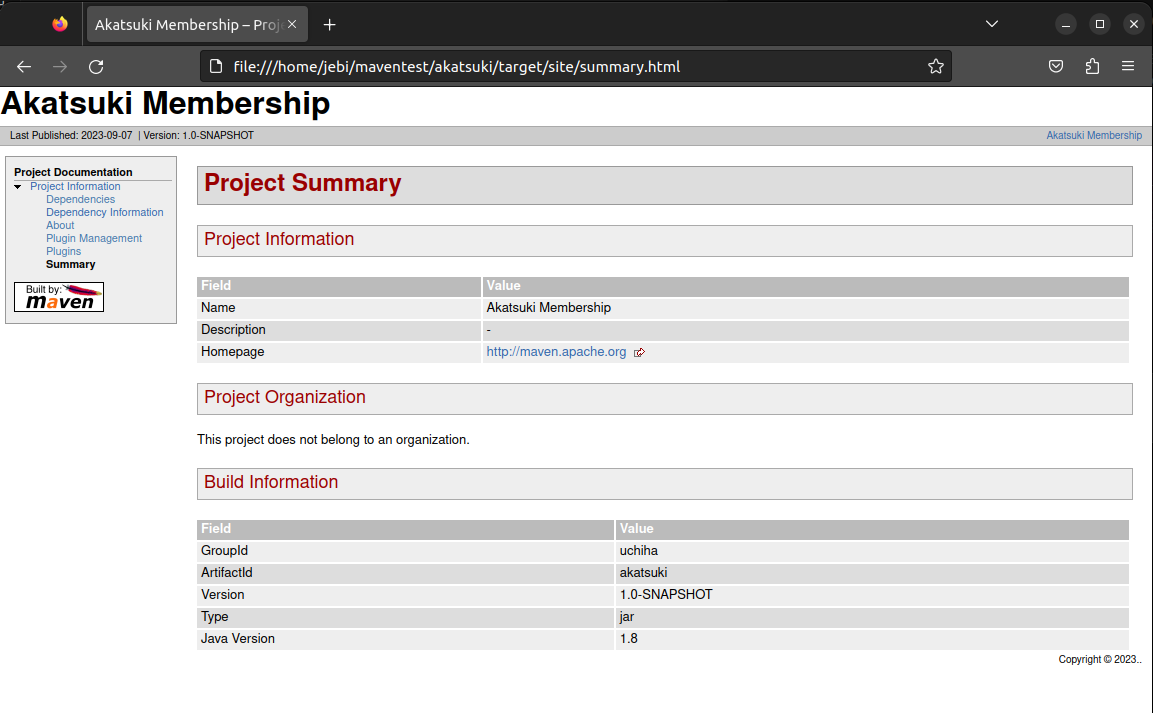Open the Project Information sidebar link
Image resolution: width=1153 pixels, height=713 pixels.
(75, 187)
